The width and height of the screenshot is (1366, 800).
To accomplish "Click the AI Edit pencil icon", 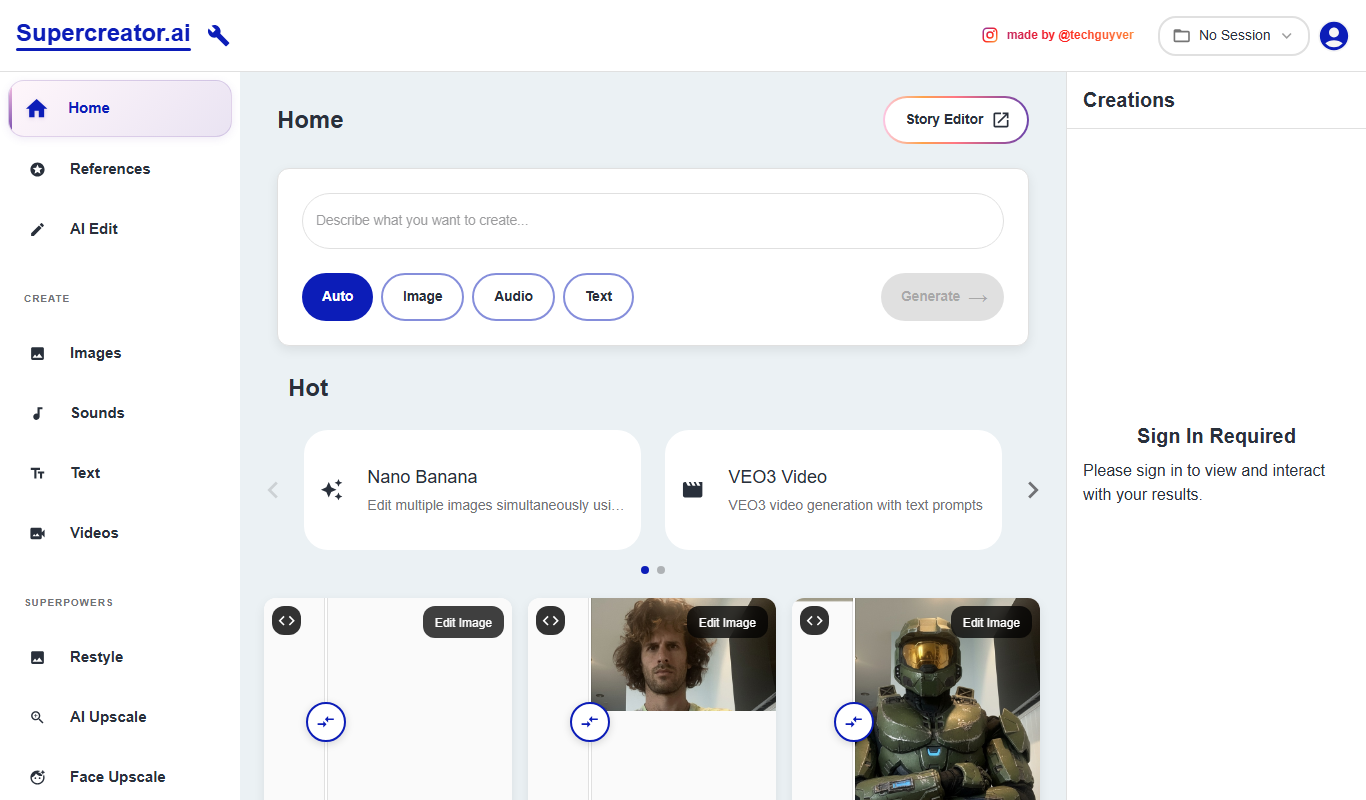I will pyautogui.click(x=38, y=229).
